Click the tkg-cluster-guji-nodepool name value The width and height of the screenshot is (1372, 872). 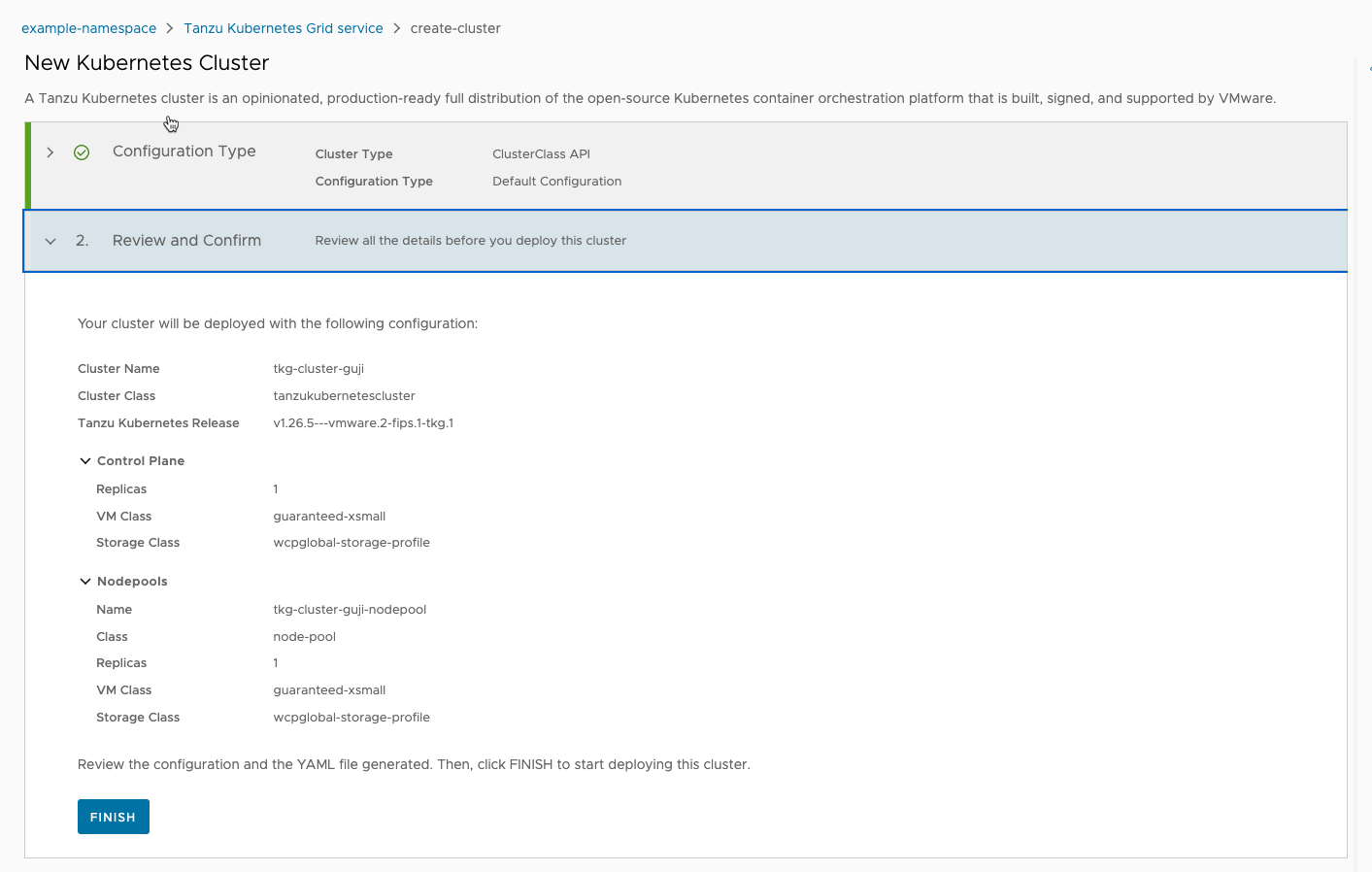click(x=350, y=610)
